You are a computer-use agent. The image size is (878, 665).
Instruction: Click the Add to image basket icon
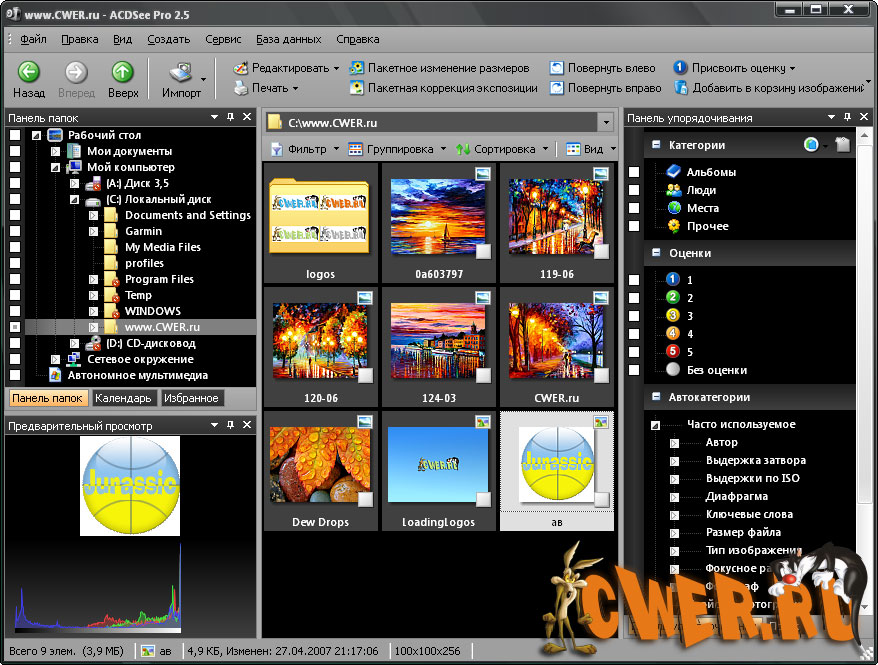680,88
